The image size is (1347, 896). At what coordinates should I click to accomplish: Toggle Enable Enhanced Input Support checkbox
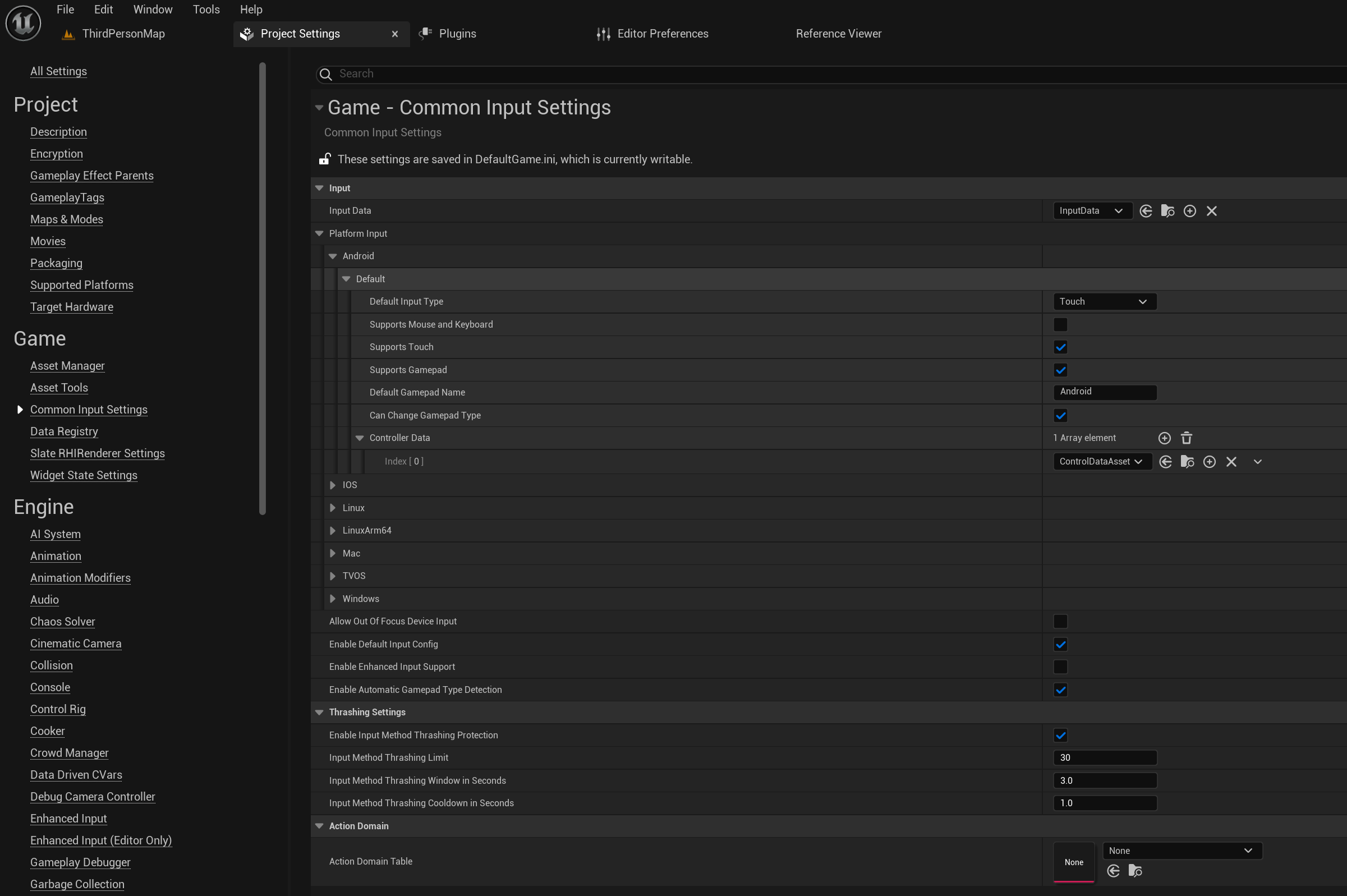pyautogui.click(x=1060, y=667)
